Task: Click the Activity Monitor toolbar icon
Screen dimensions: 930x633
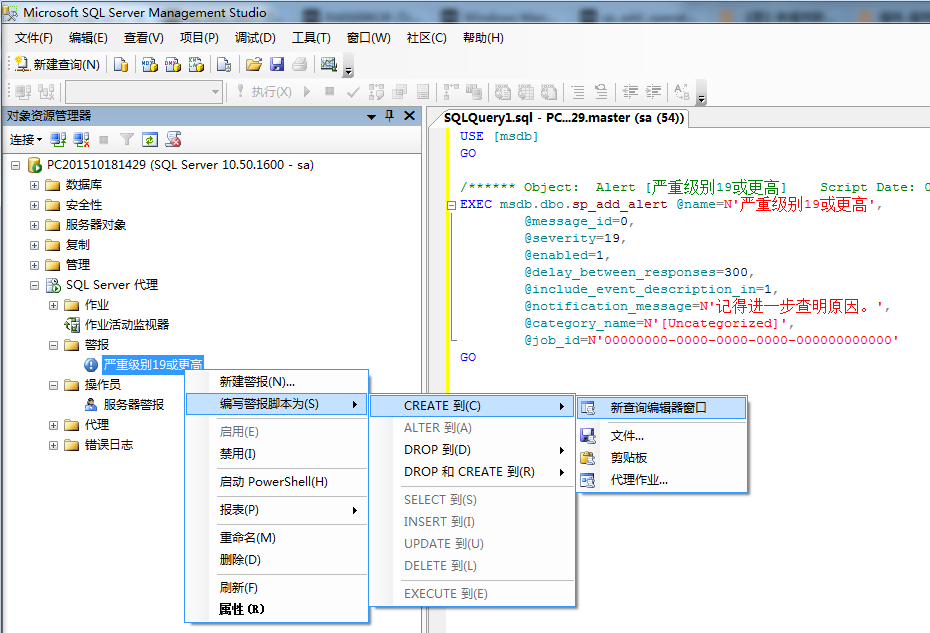Action: pos(328,65)
